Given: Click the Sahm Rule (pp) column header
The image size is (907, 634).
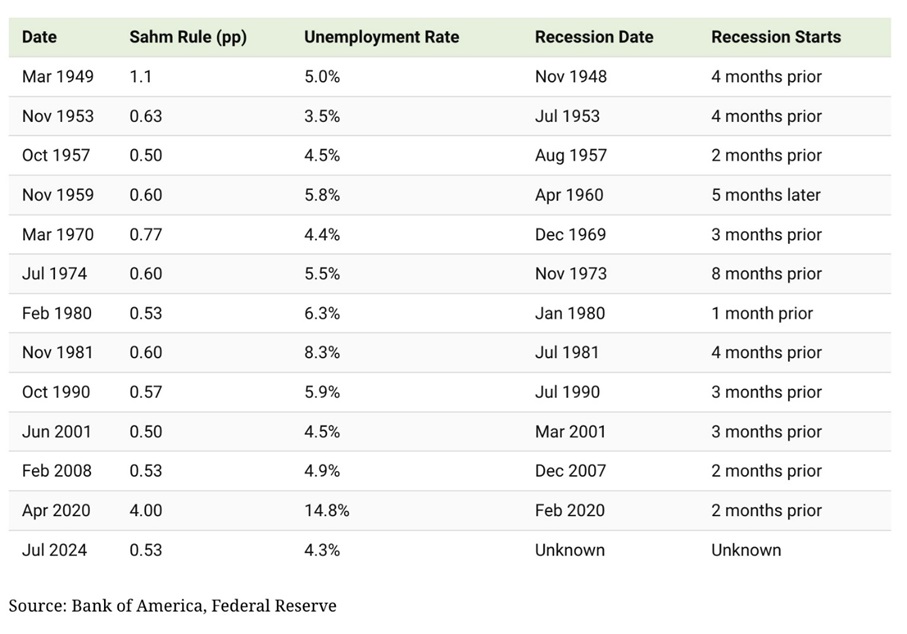Looking at the screenshot, I should (x=188, y=37).
